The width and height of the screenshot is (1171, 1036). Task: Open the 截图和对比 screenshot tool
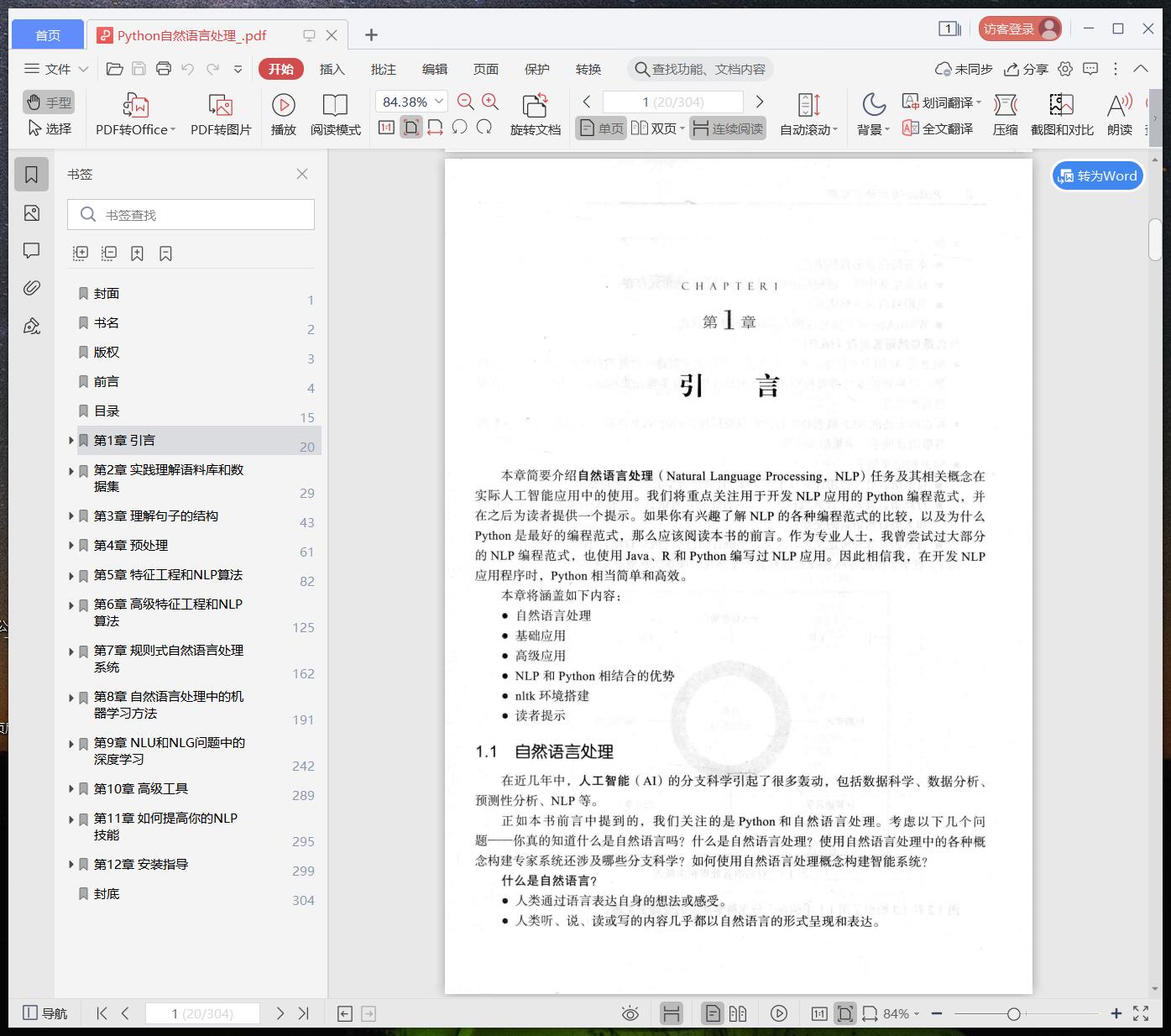tap(1062, 114)
